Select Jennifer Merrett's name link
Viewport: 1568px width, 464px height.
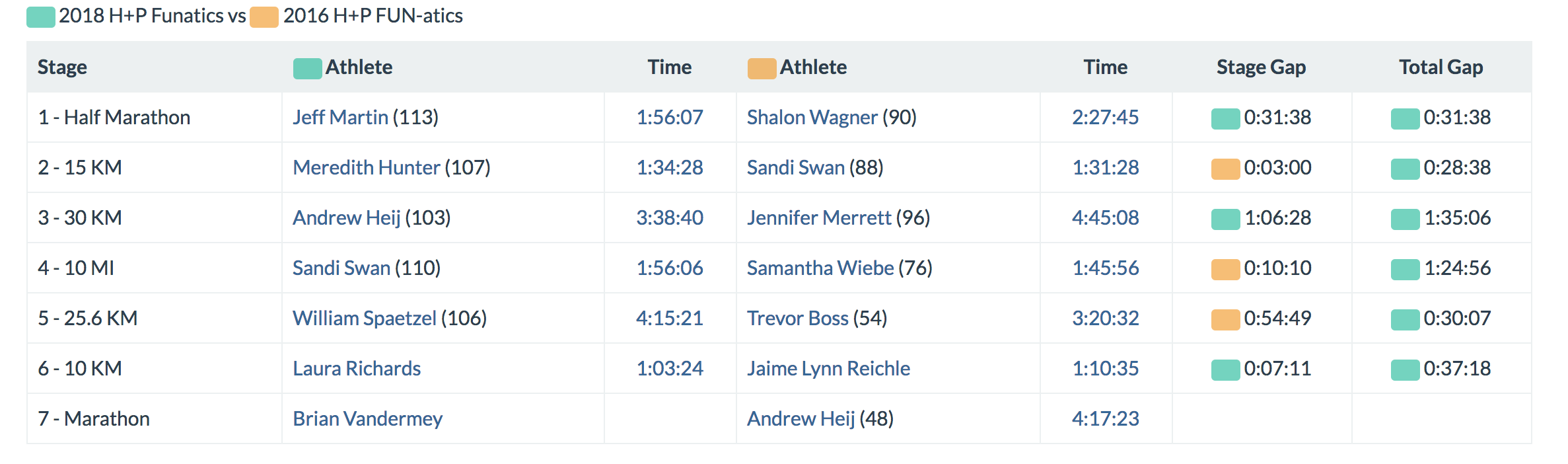tap(819, 218)
